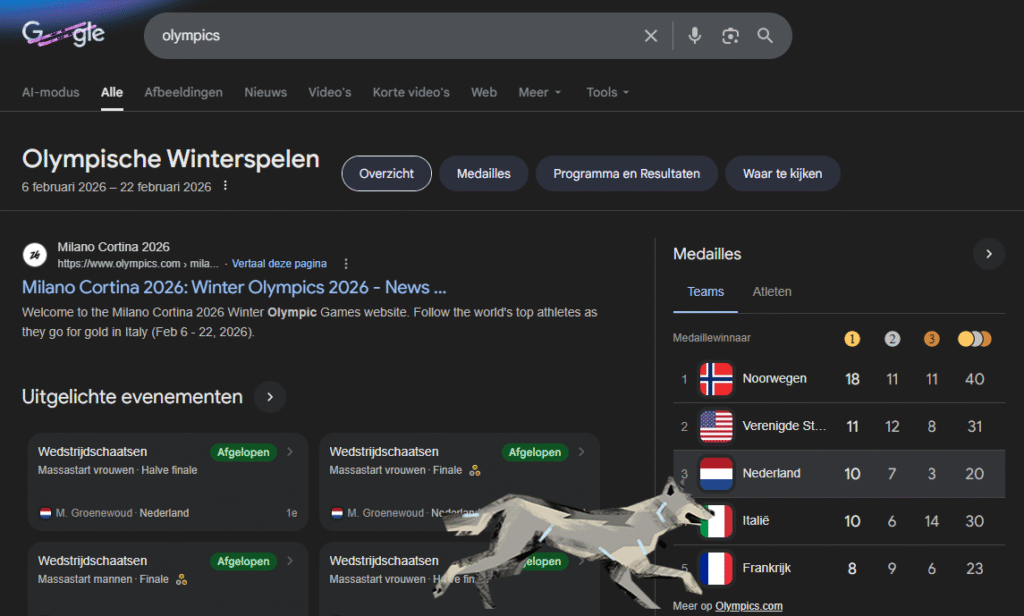Expand Uitgelichte evenementen with arrow button
The image size is (1024, 616).
click(269, 397)
